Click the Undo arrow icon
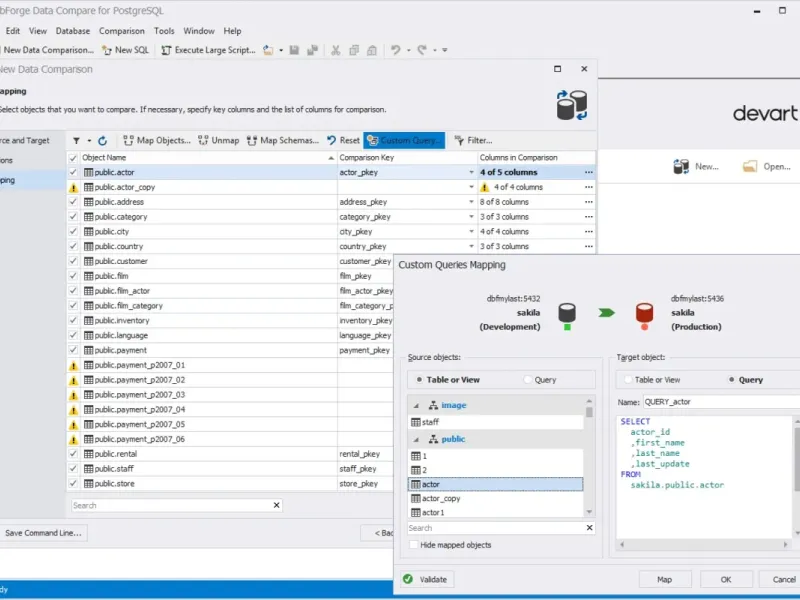 (x=395, y=50)
